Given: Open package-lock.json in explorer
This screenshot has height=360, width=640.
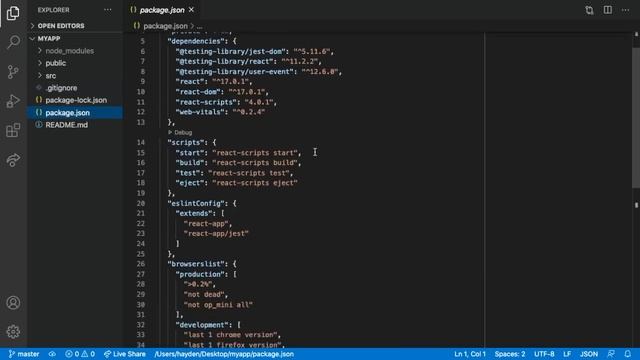Looking at the screenshot, I should (x=76, y=100).
